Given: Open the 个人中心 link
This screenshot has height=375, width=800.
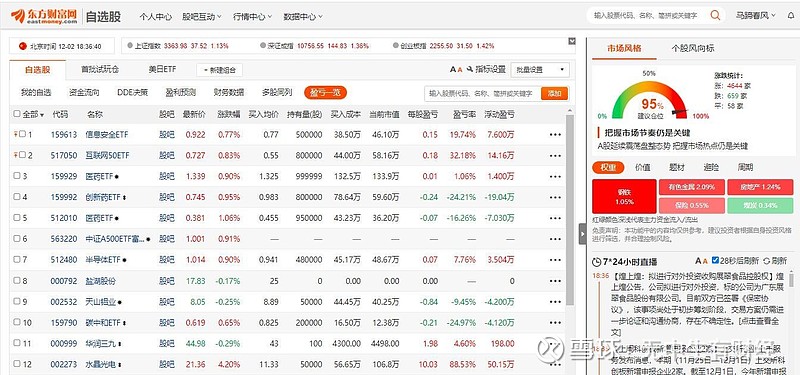Looking at the screenshot, I should pos(156,16).
